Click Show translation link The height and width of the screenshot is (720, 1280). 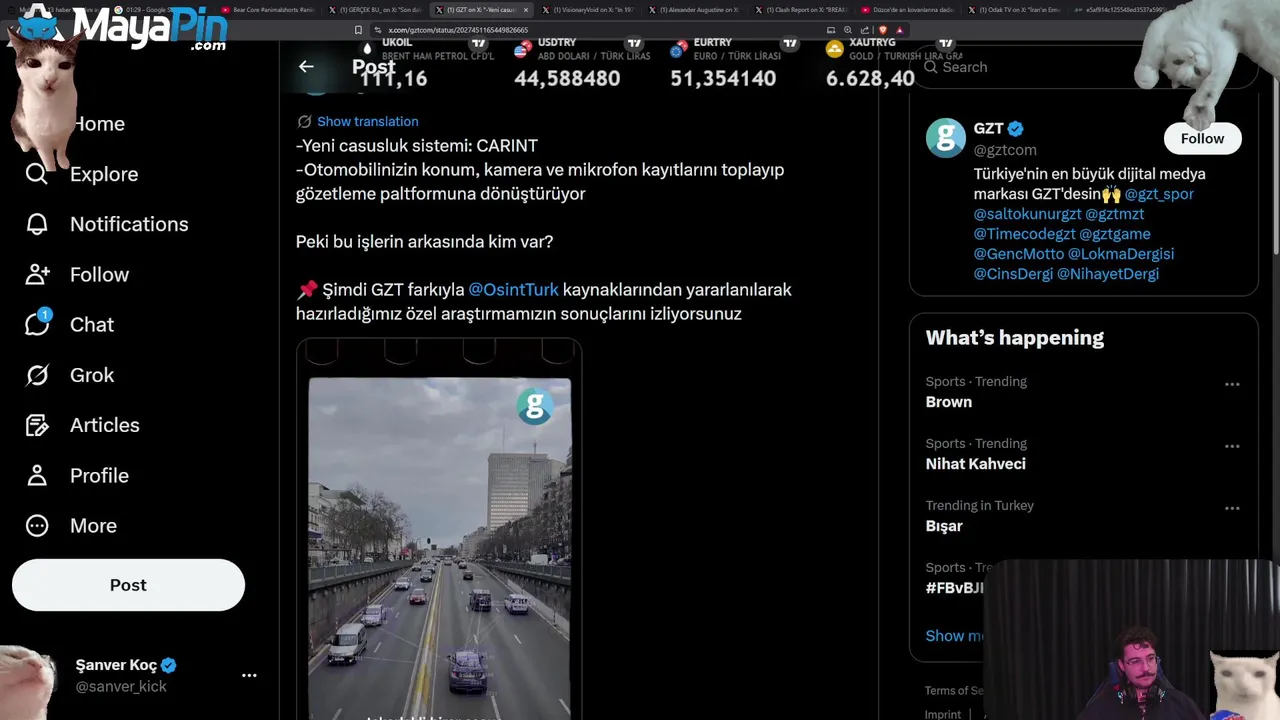click(368, 121)
